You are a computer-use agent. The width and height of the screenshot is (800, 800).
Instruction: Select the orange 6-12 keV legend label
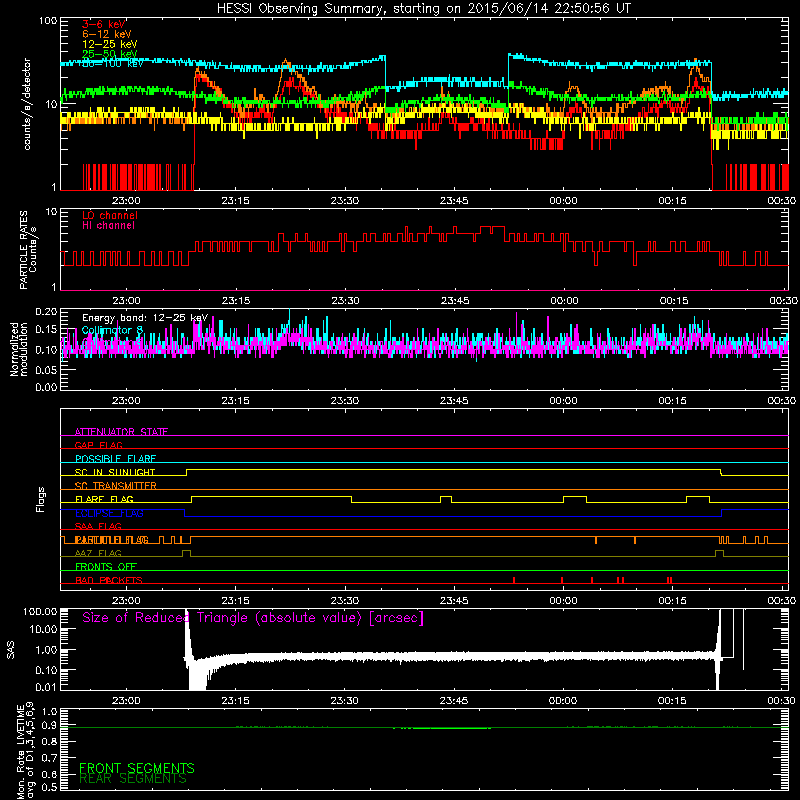click(x=107, y=34)
